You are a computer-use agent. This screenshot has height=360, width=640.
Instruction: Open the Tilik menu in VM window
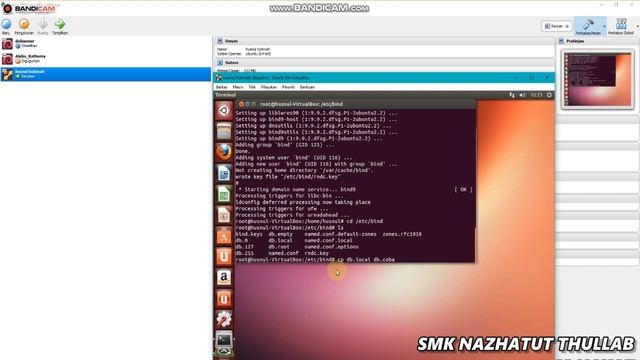click(x=252, y=87)
